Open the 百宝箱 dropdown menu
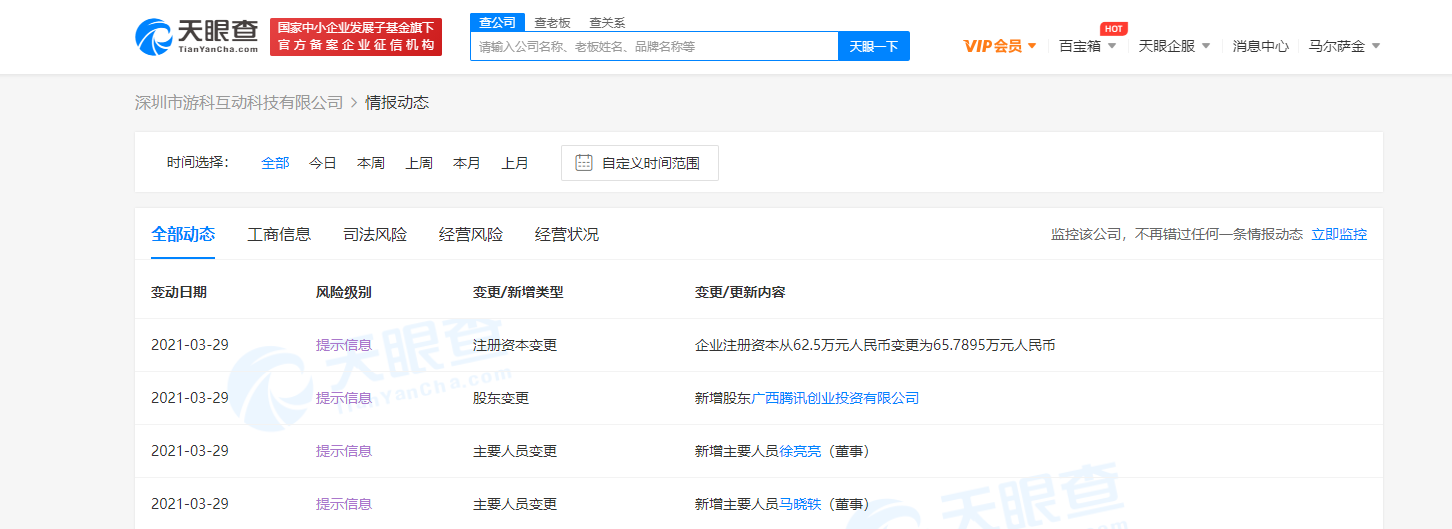The image size is (1452, 529). [x=1088, y=46]
